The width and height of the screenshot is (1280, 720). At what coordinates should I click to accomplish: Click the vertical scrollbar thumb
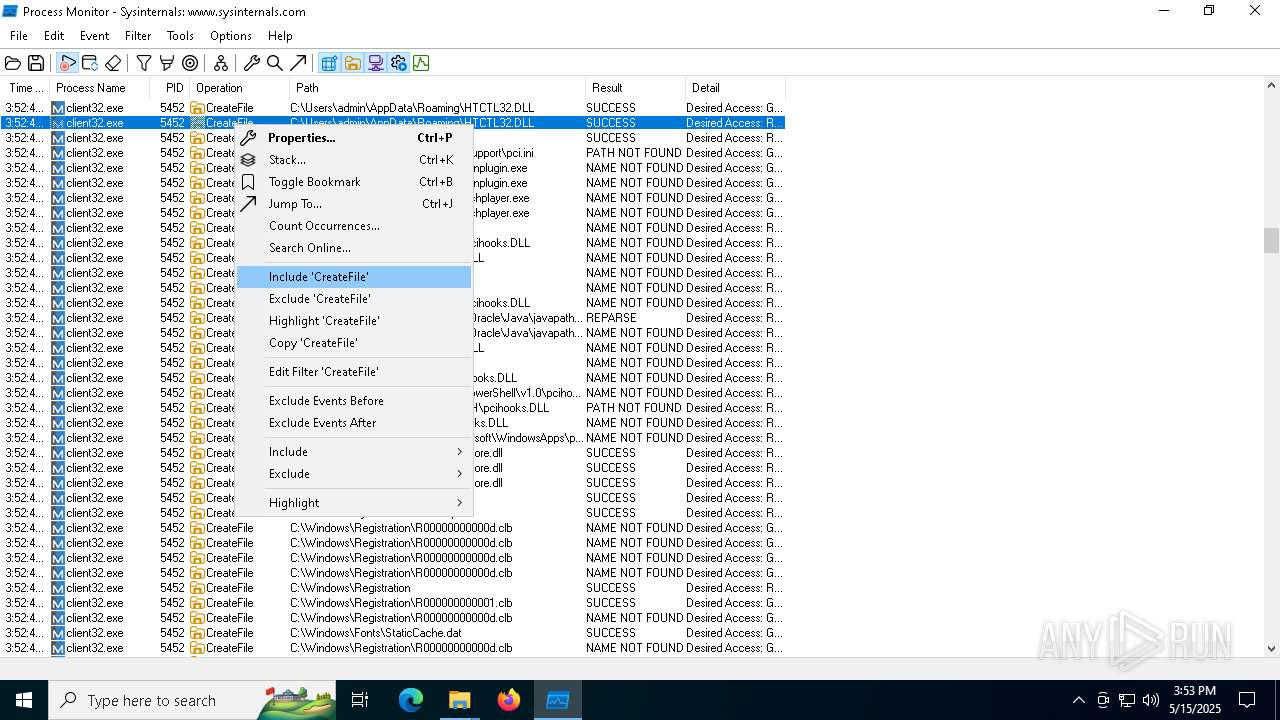[x=1271, y=240]
